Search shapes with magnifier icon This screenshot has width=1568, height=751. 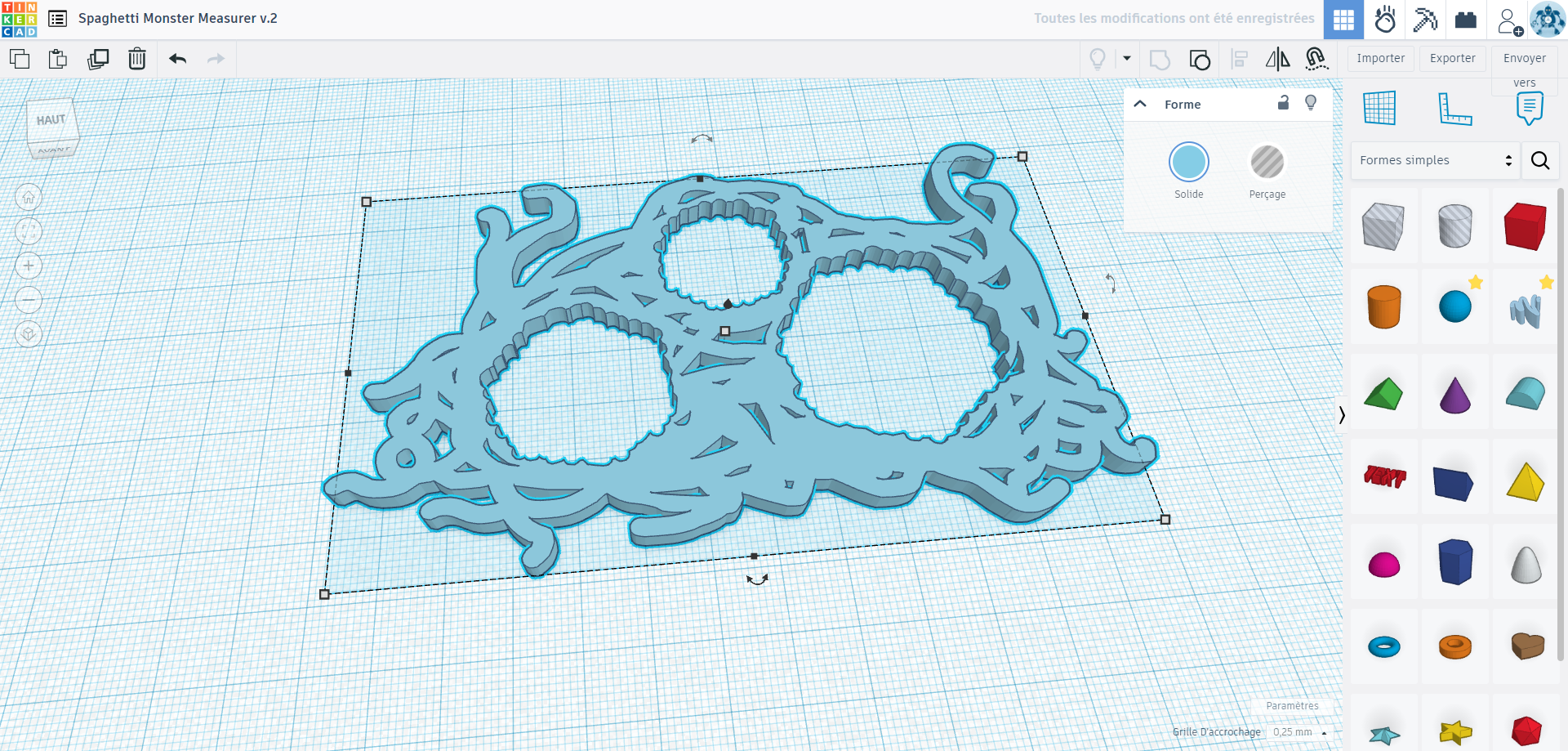tap(1540, 160)
